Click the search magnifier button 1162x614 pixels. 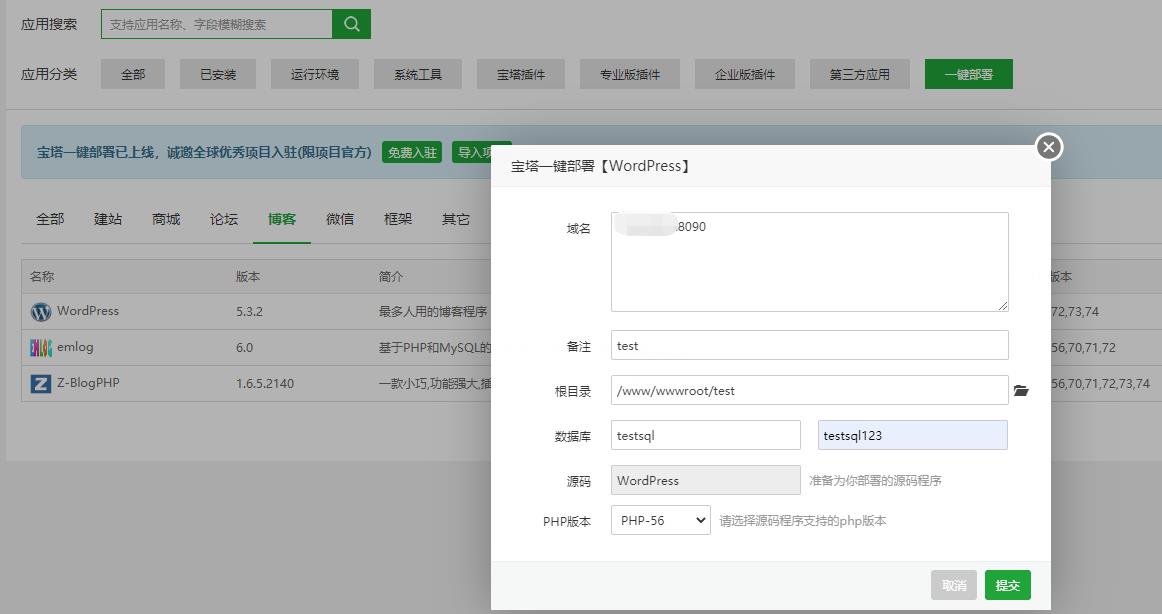(x=351, y=24)
